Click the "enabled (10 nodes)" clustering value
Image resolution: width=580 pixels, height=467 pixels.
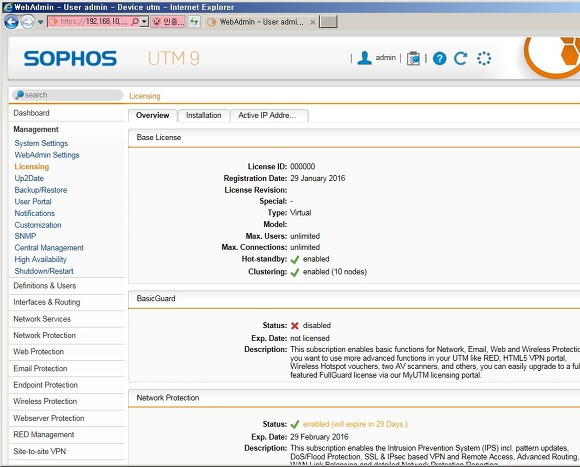tap(335, 272)
